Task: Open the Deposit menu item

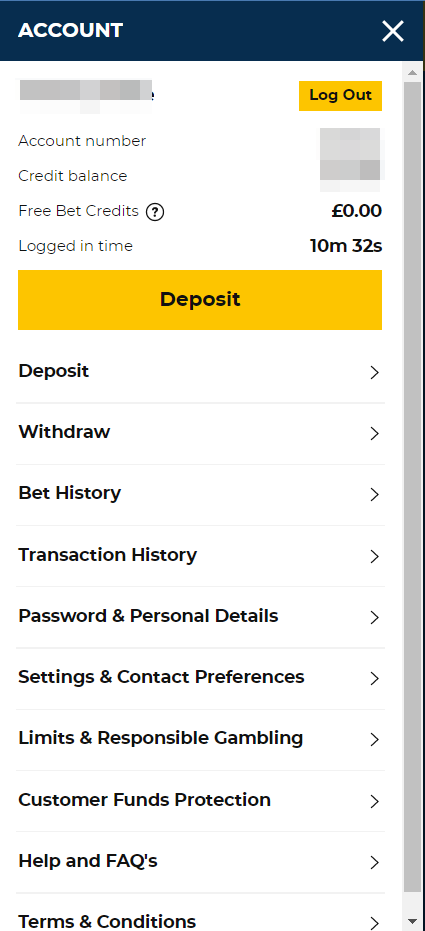Action: [200, 372]
